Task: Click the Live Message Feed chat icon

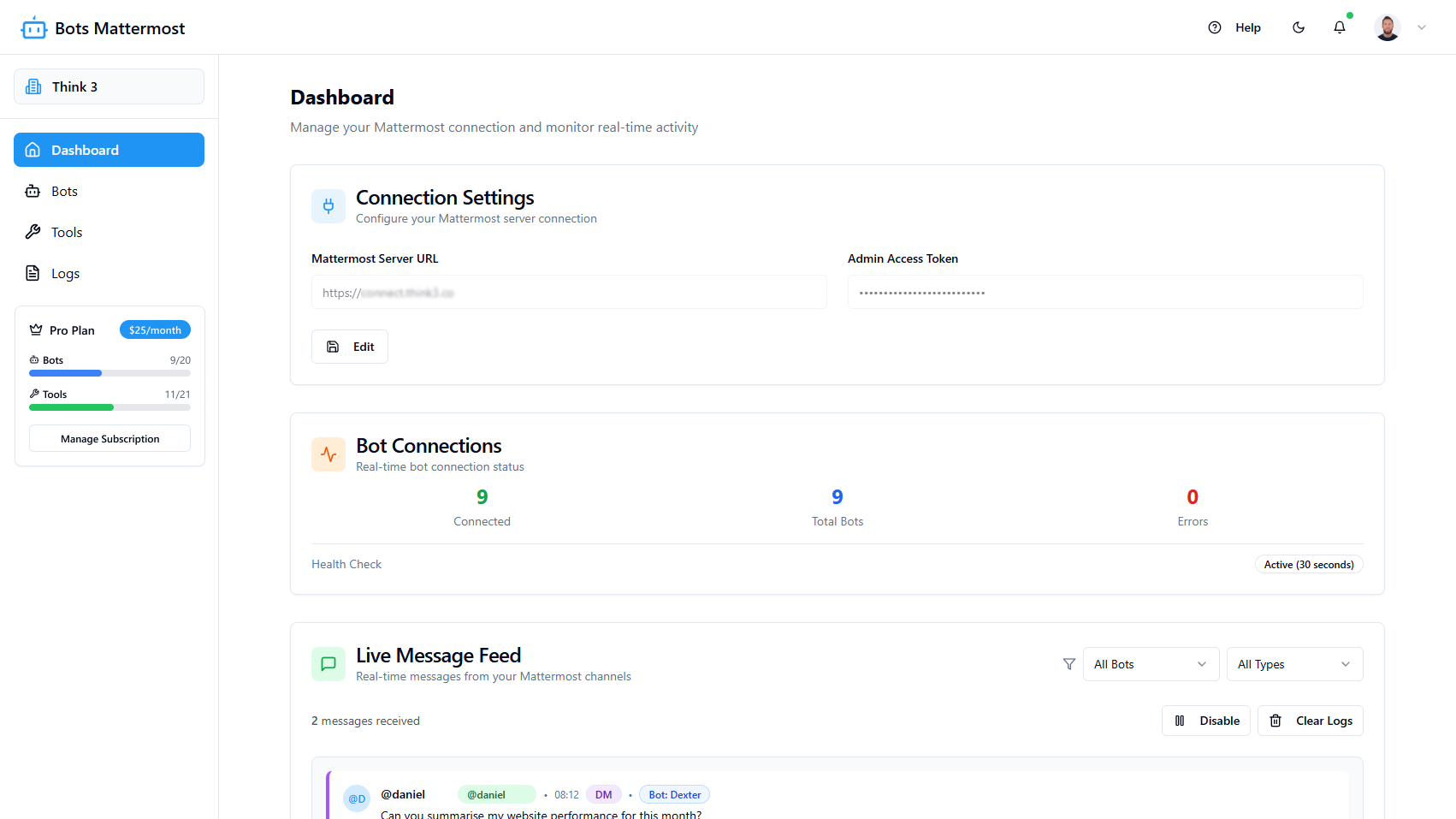Action: coord(328,664)
